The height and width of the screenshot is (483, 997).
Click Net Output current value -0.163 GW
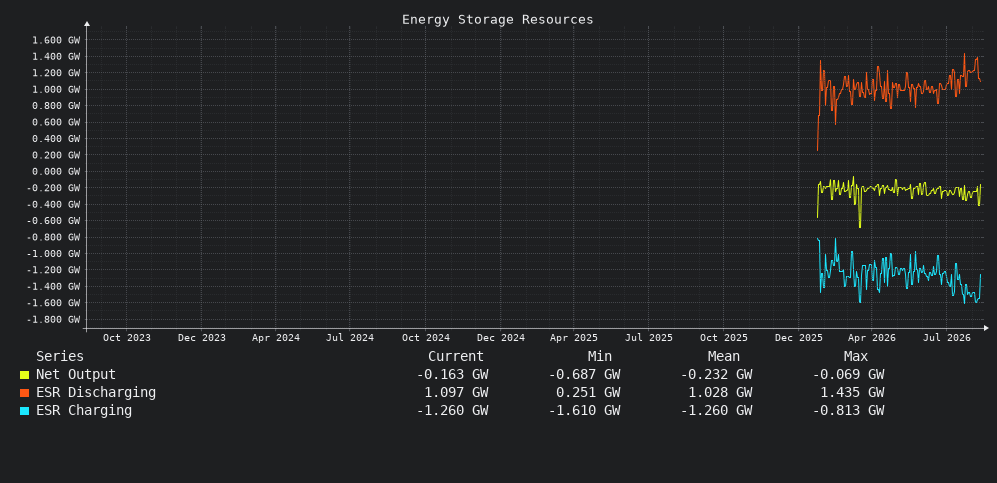tap(453, 375)
